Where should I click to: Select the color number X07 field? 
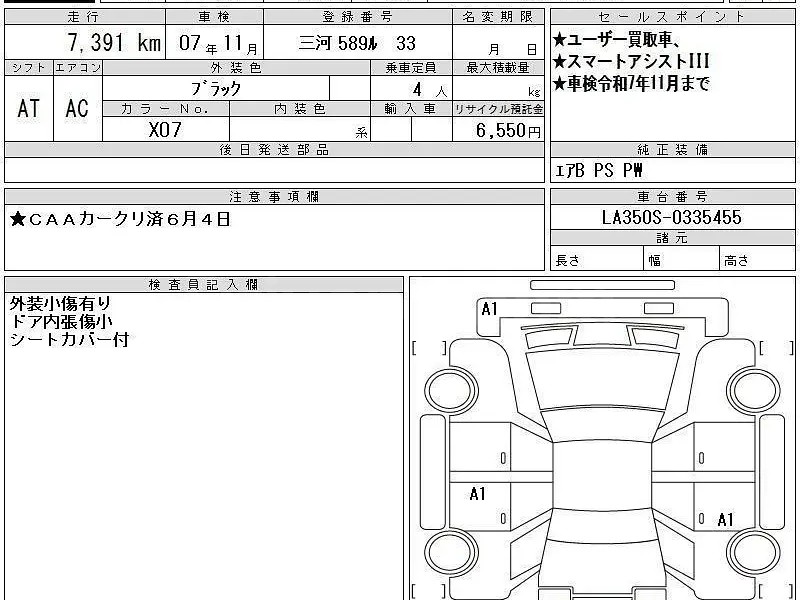click(165, 130)
